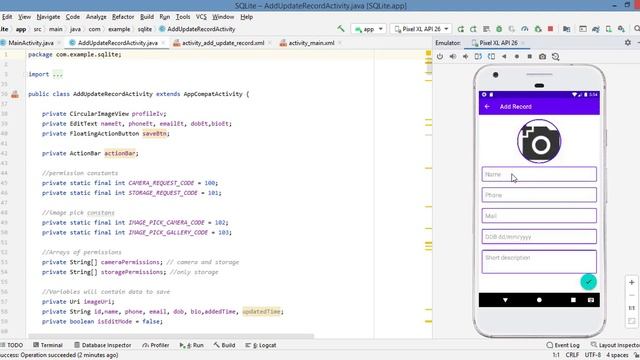Open the emulator panel settings gear
The width and height of the screenshot is (640, 360).
(x=628, y=42)
